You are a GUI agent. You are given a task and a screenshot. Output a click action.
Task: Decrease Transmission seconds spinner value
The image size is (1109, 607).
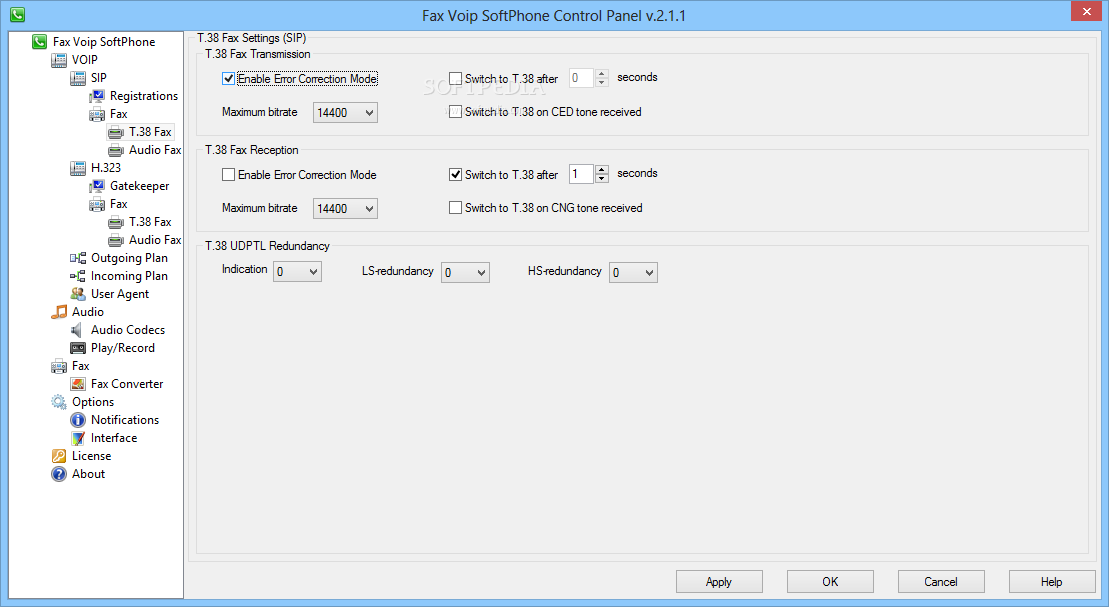click(x=602, y=83)
